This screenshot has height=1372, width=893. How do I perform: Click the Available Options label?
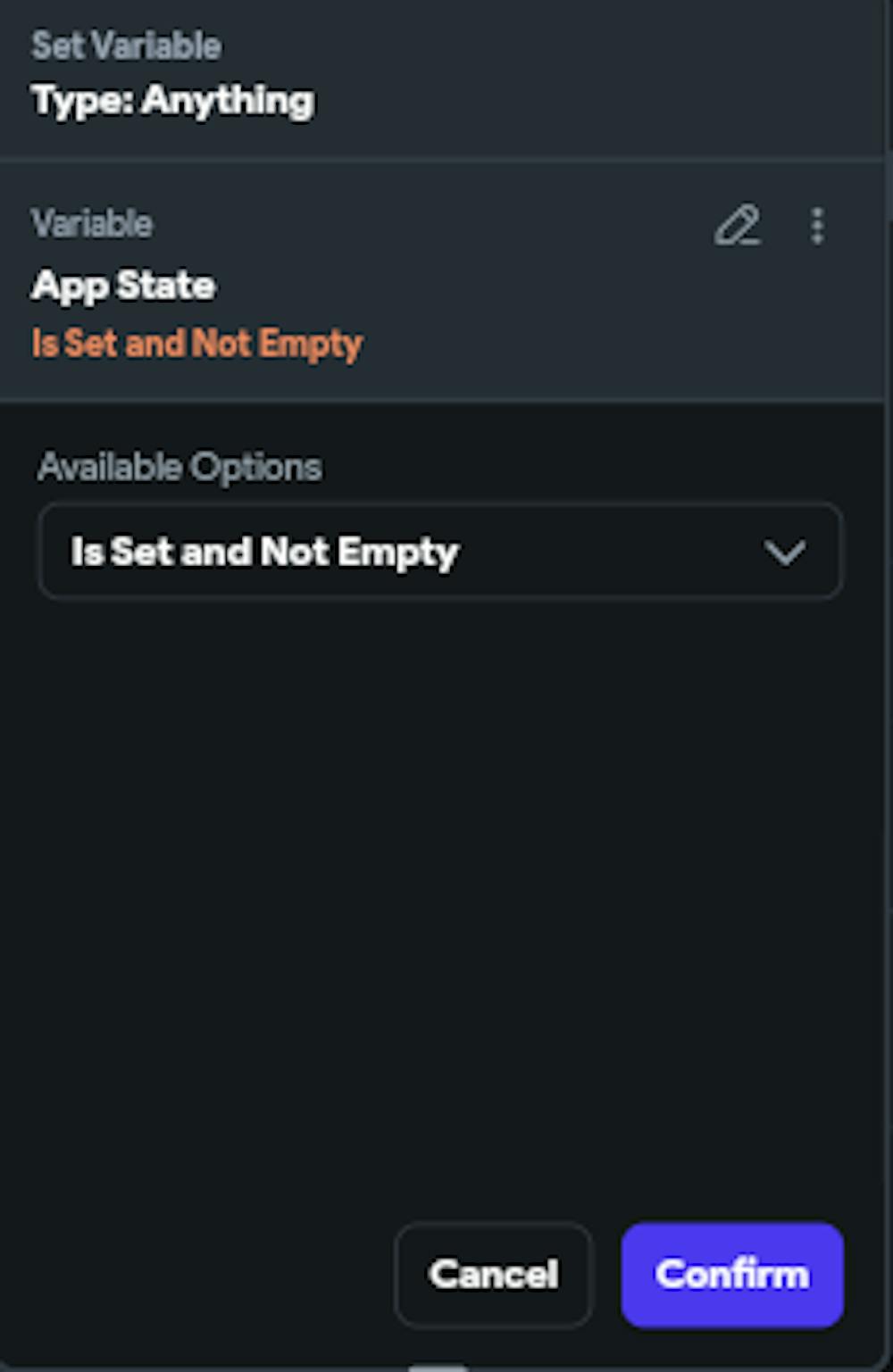pos(179,467)
